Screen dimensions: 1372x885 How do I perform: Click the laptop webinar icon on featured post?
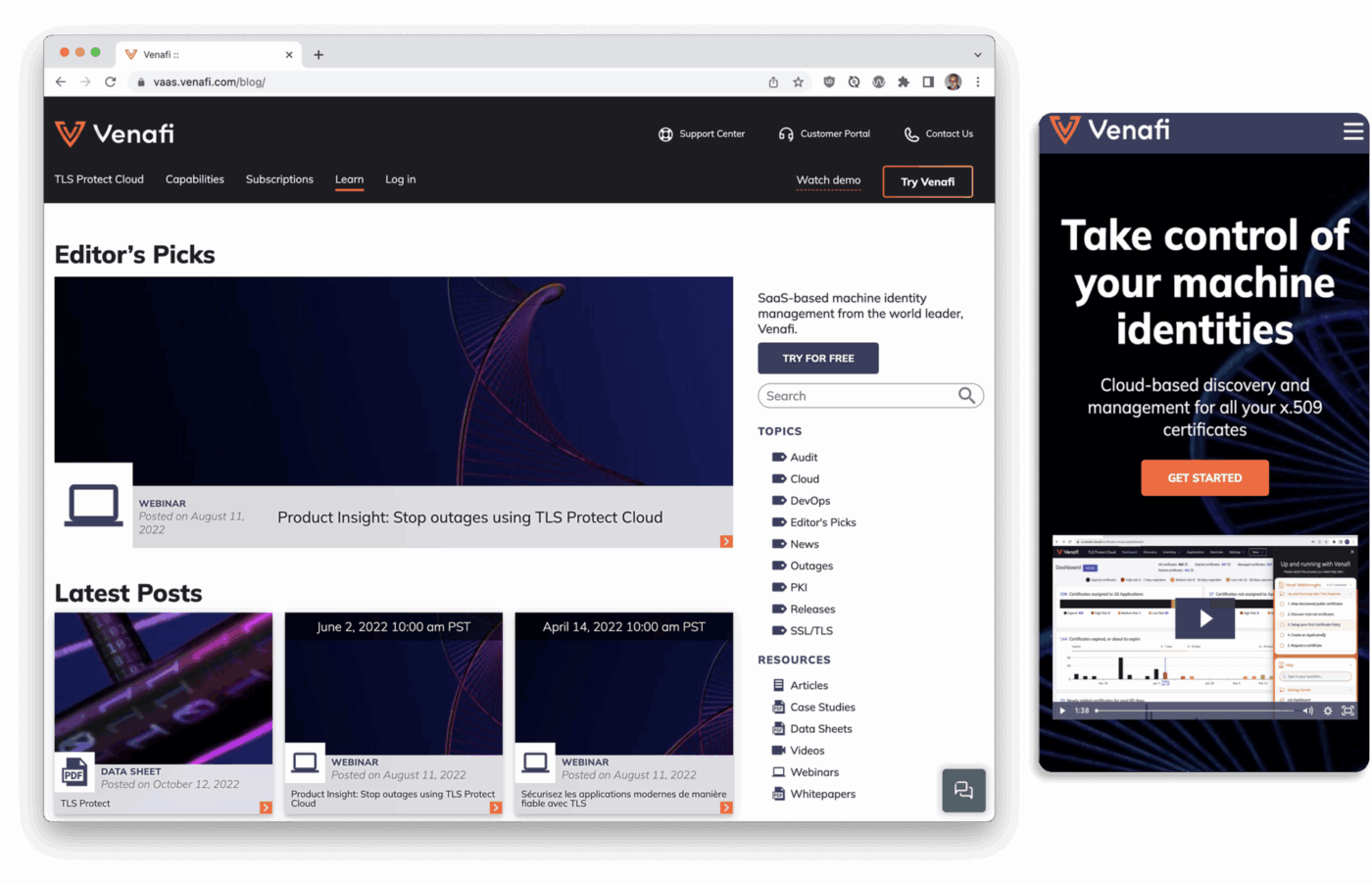[93, 505]
